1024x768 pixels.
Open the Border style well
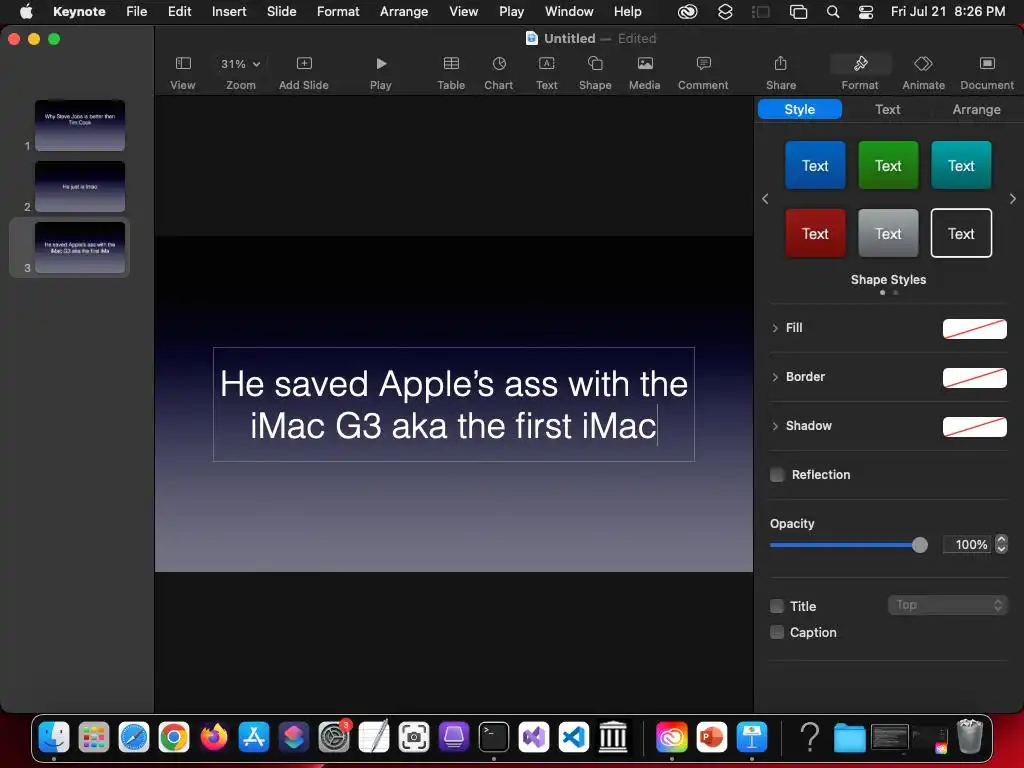[x=974, y=377]
